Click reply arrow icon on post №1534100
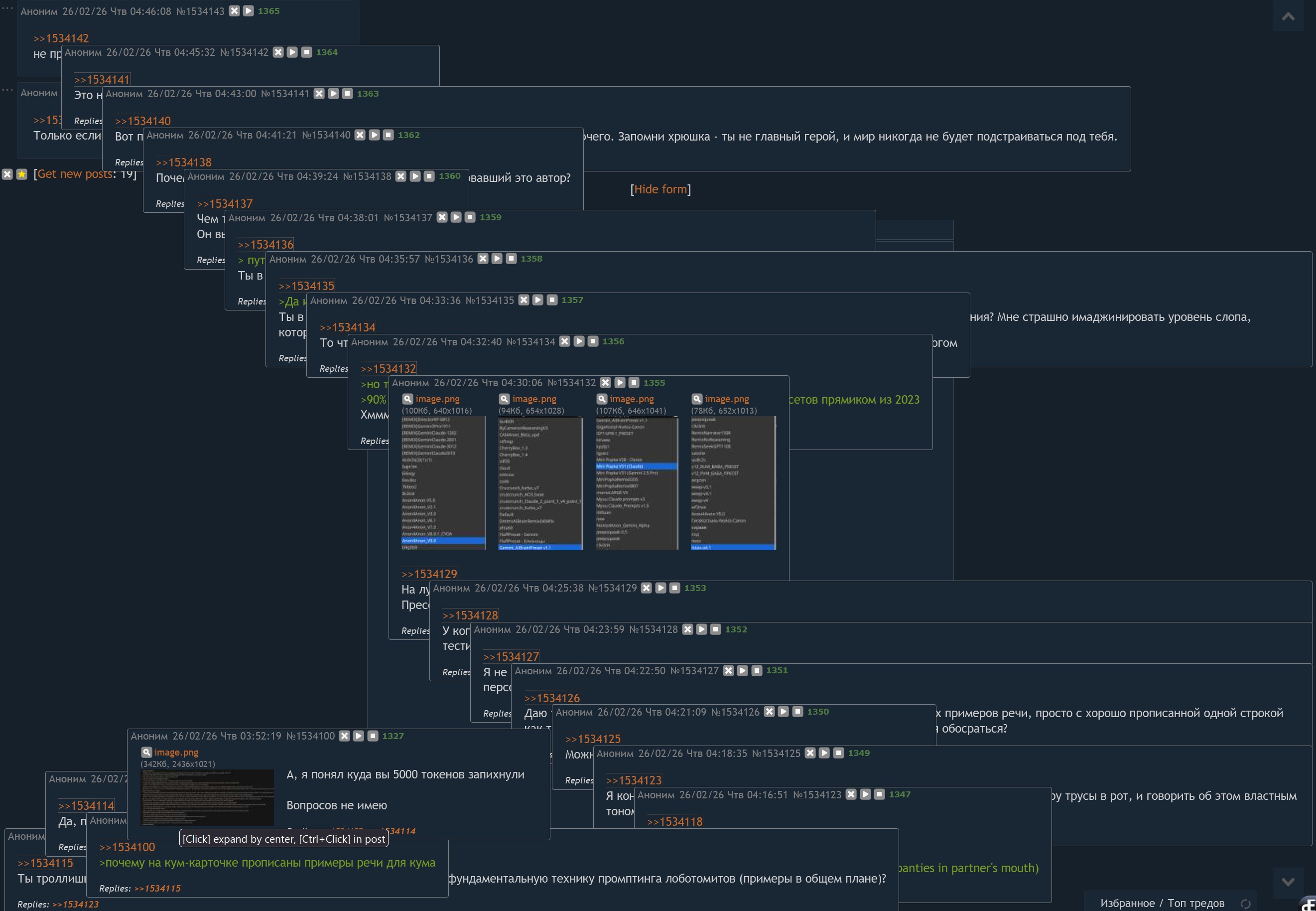 (358, 736)
